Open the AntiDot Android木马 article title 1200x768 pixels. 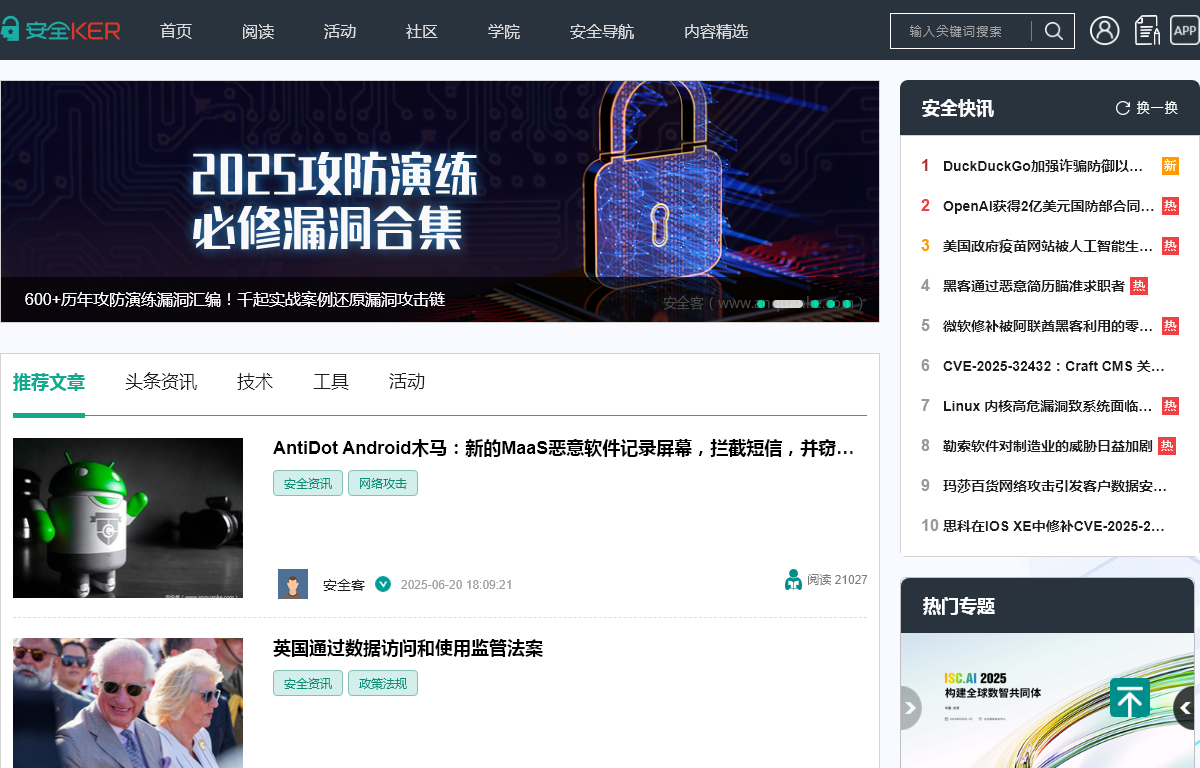(x=563, y=448)
